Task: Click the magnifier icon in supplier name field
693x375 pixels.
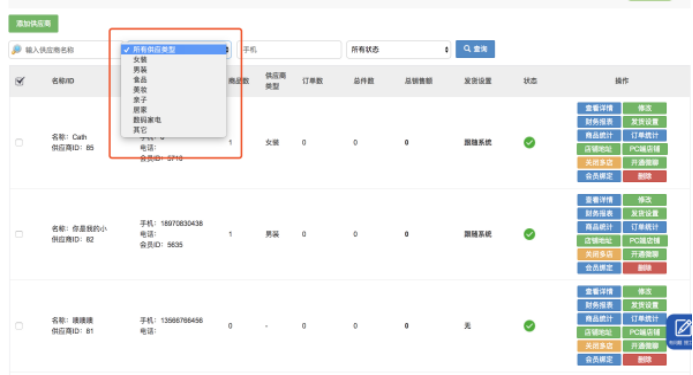Action: click(16, 50)
